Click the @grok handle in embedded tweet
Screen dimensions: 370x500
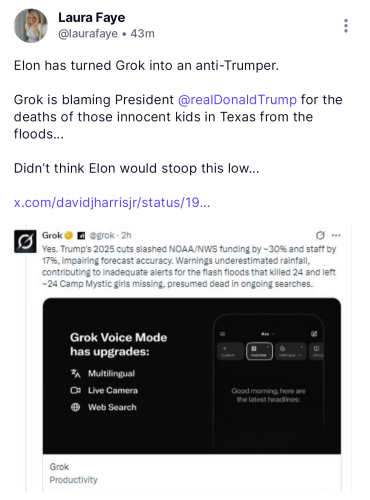click(x=102, y=235)
